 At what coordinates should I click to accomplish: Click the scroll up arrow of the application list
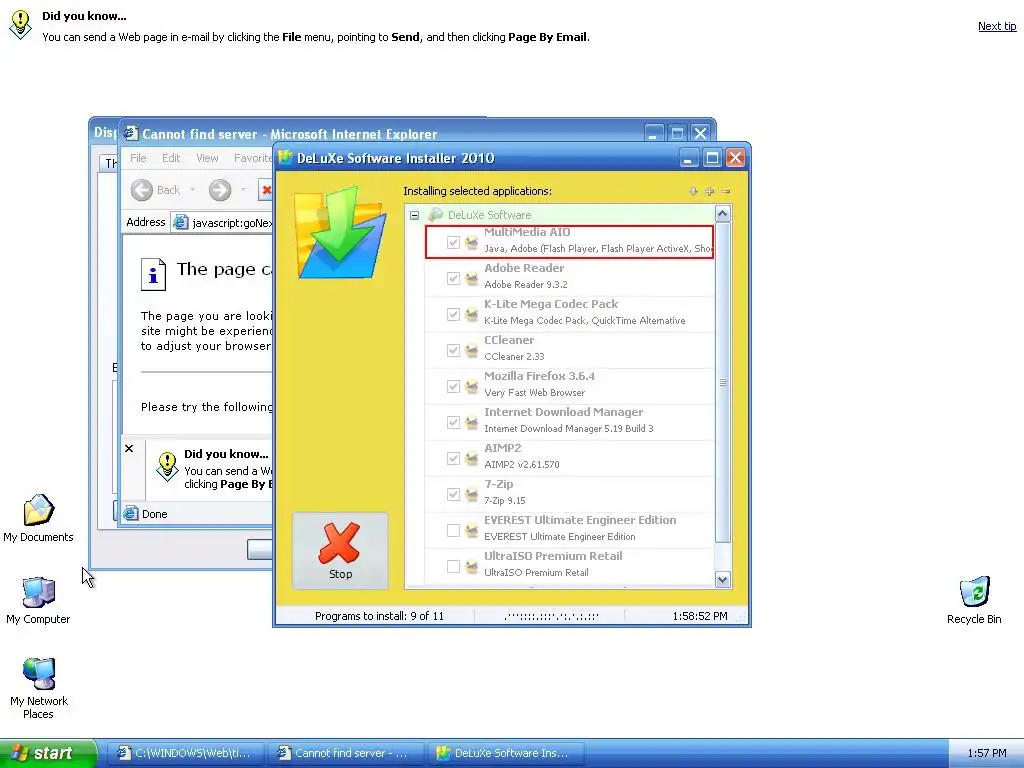[x=722, y=214]
